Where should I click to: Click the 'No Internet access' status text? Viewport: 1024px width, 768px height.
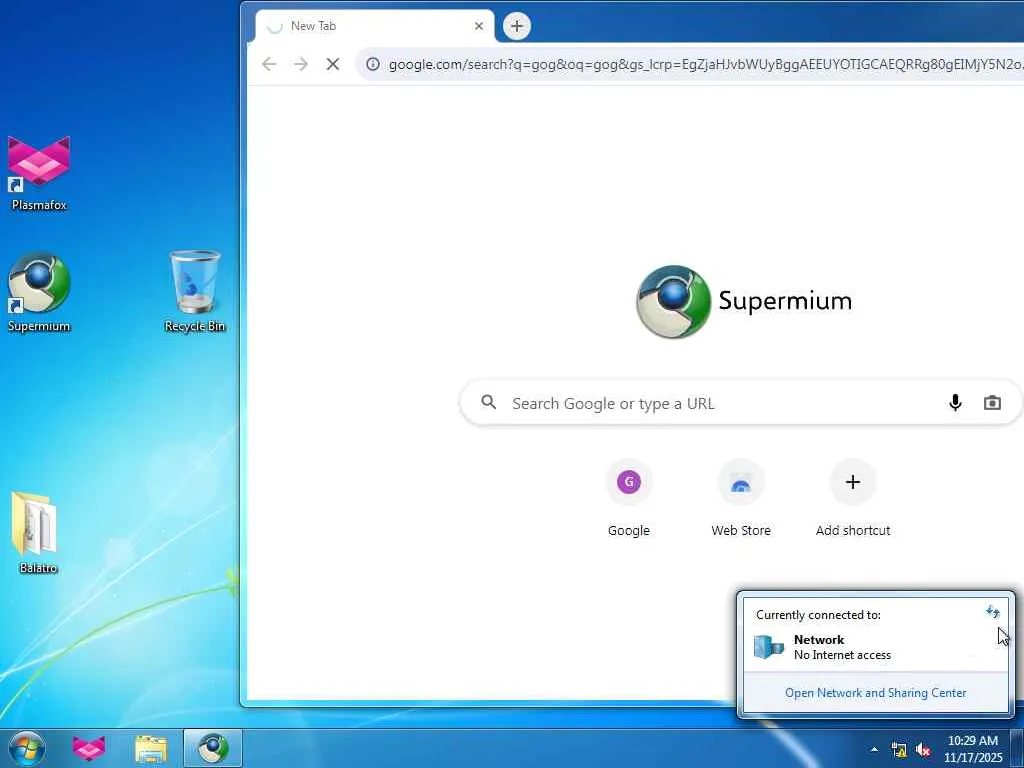pos(842,655)
